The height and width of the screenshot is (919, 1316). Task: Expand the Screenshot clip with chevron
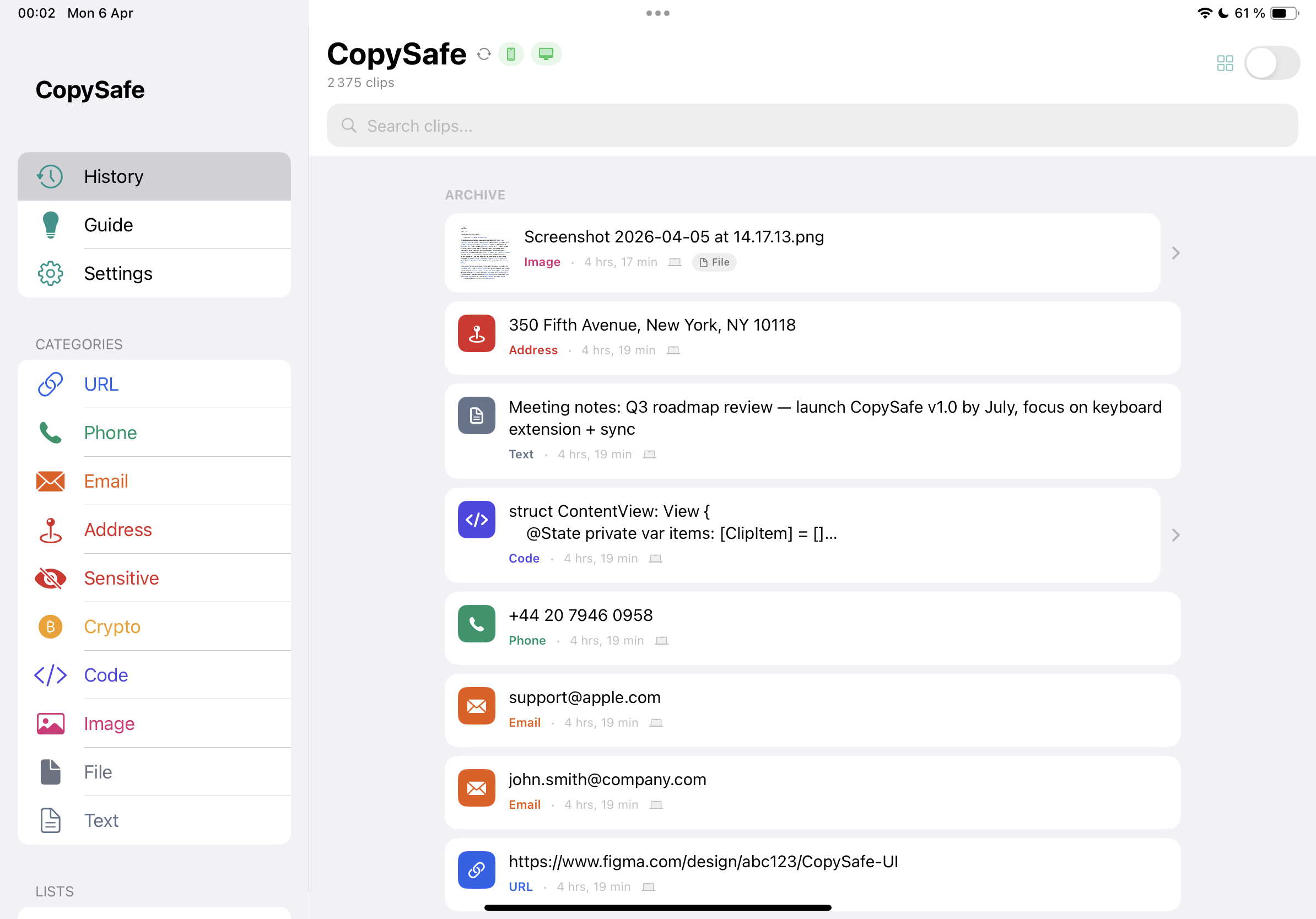(x=1175, y=253)
